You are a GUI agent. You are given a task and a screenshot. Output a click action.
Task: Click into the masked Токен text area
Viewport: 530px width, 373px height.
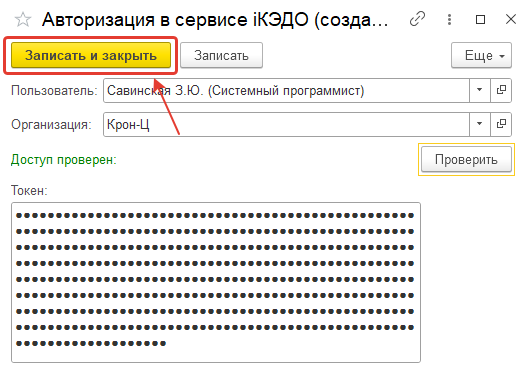[x=216, y=282]
